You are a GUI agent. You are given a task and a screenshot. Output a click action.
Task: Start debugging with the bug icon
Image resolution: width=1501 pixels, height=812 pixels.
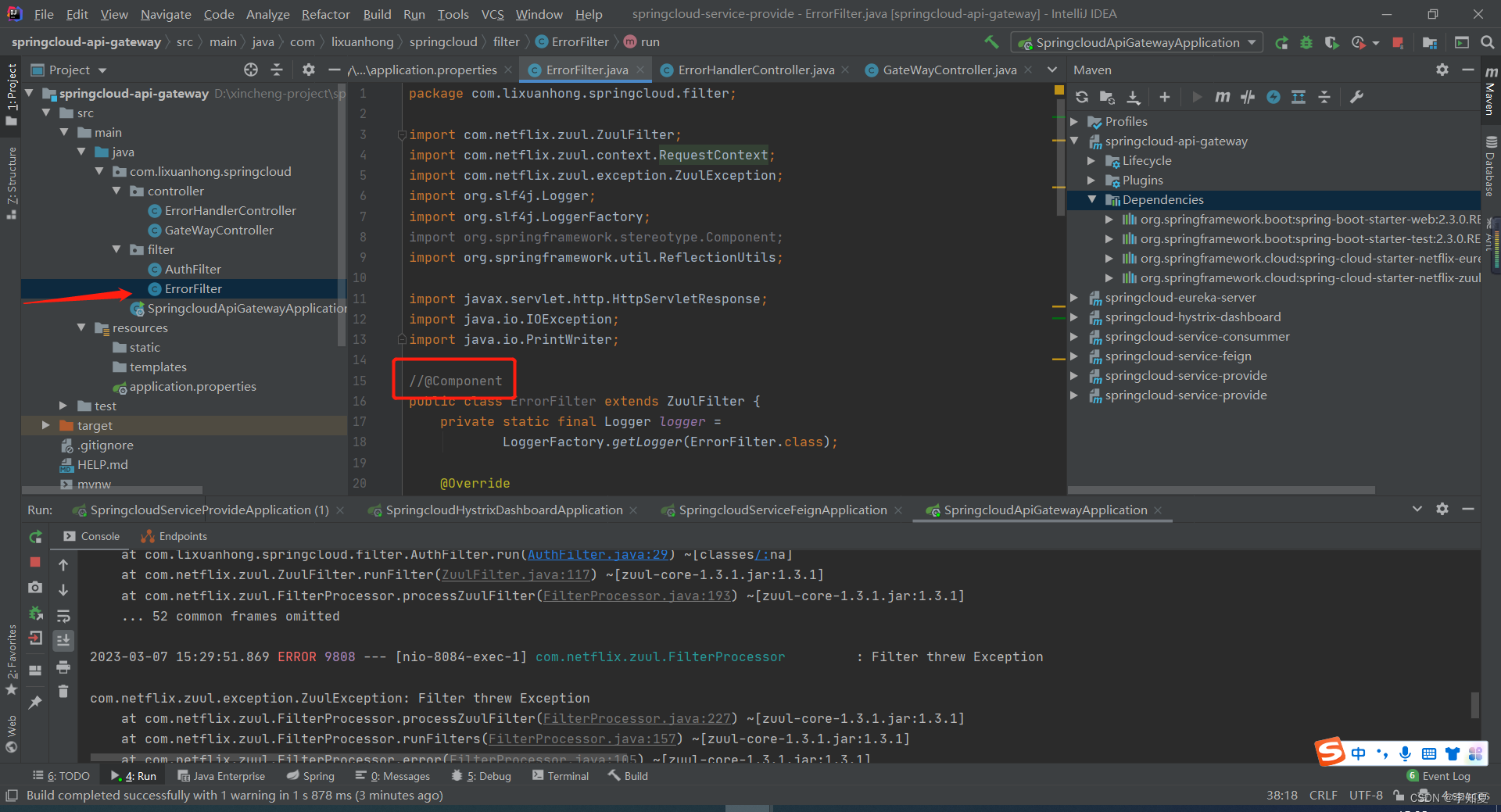click(x=1306, y=42)
